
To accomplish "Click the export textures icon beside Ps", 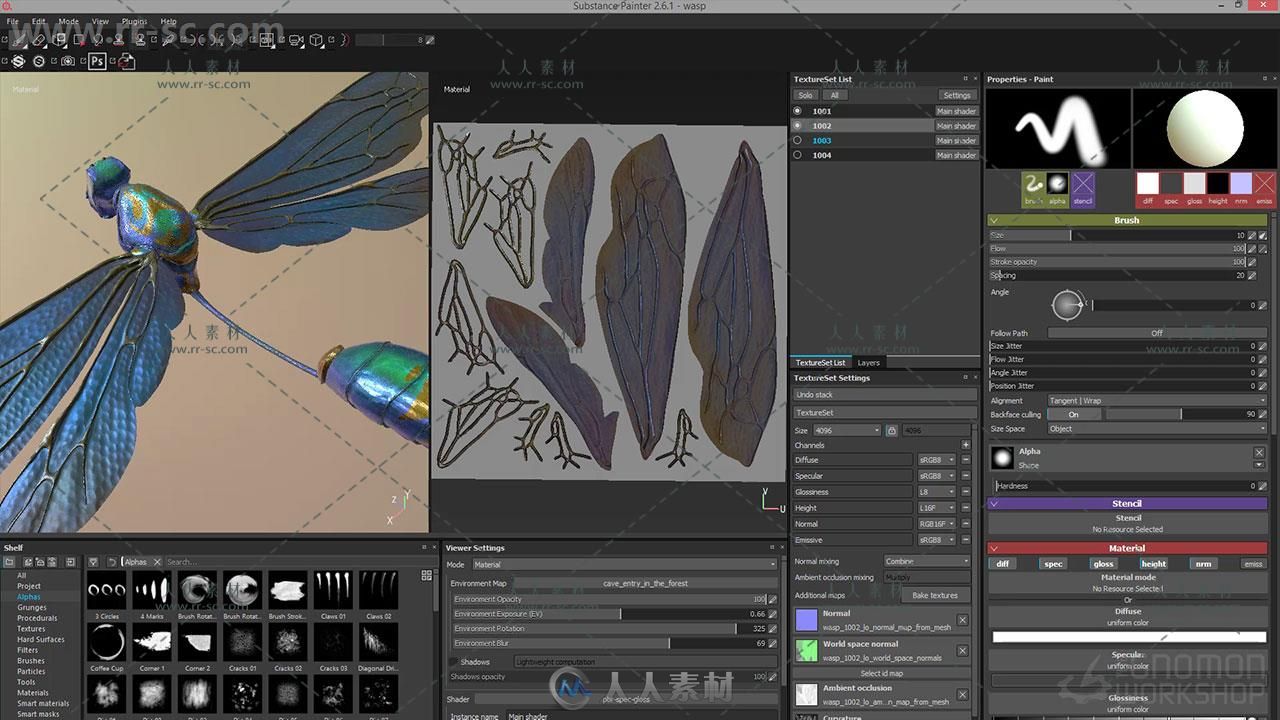I will [x=126, y=61].
